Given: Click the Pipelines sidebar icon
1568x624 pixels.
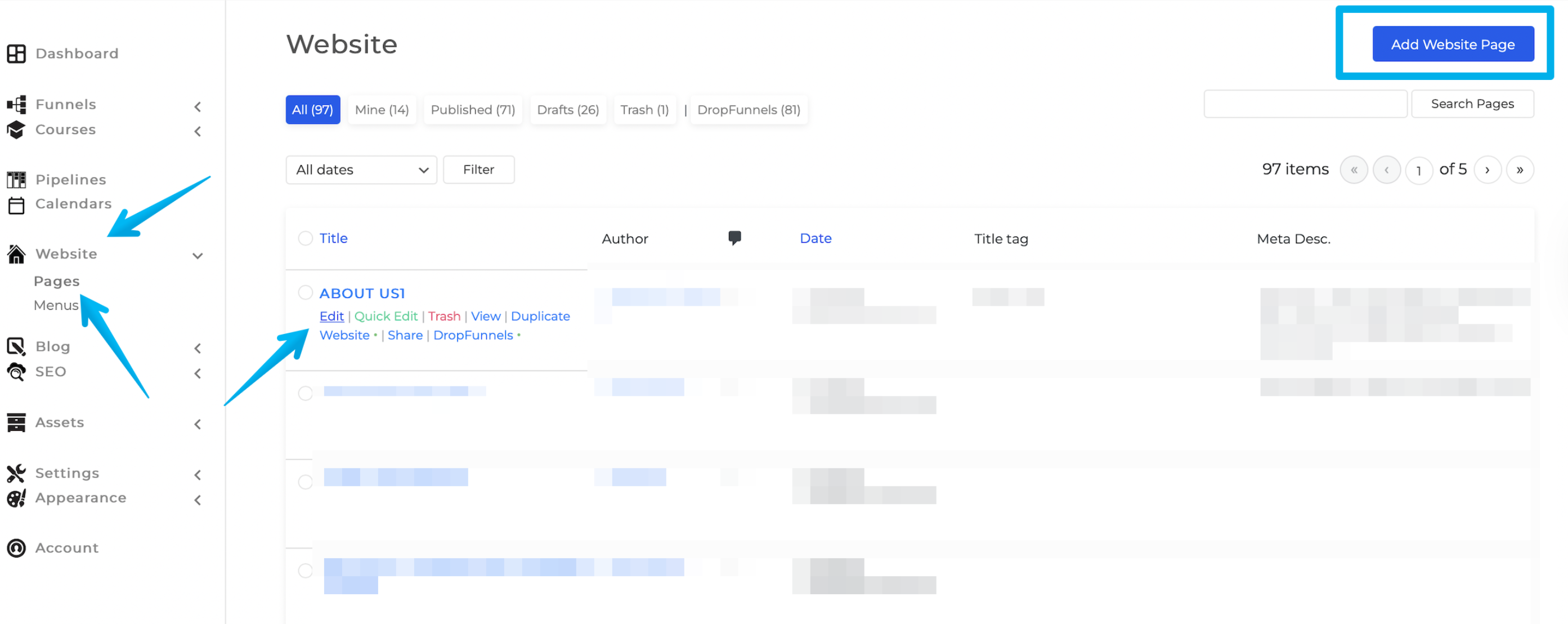Looking at the screenshot, I should point(16,180).
